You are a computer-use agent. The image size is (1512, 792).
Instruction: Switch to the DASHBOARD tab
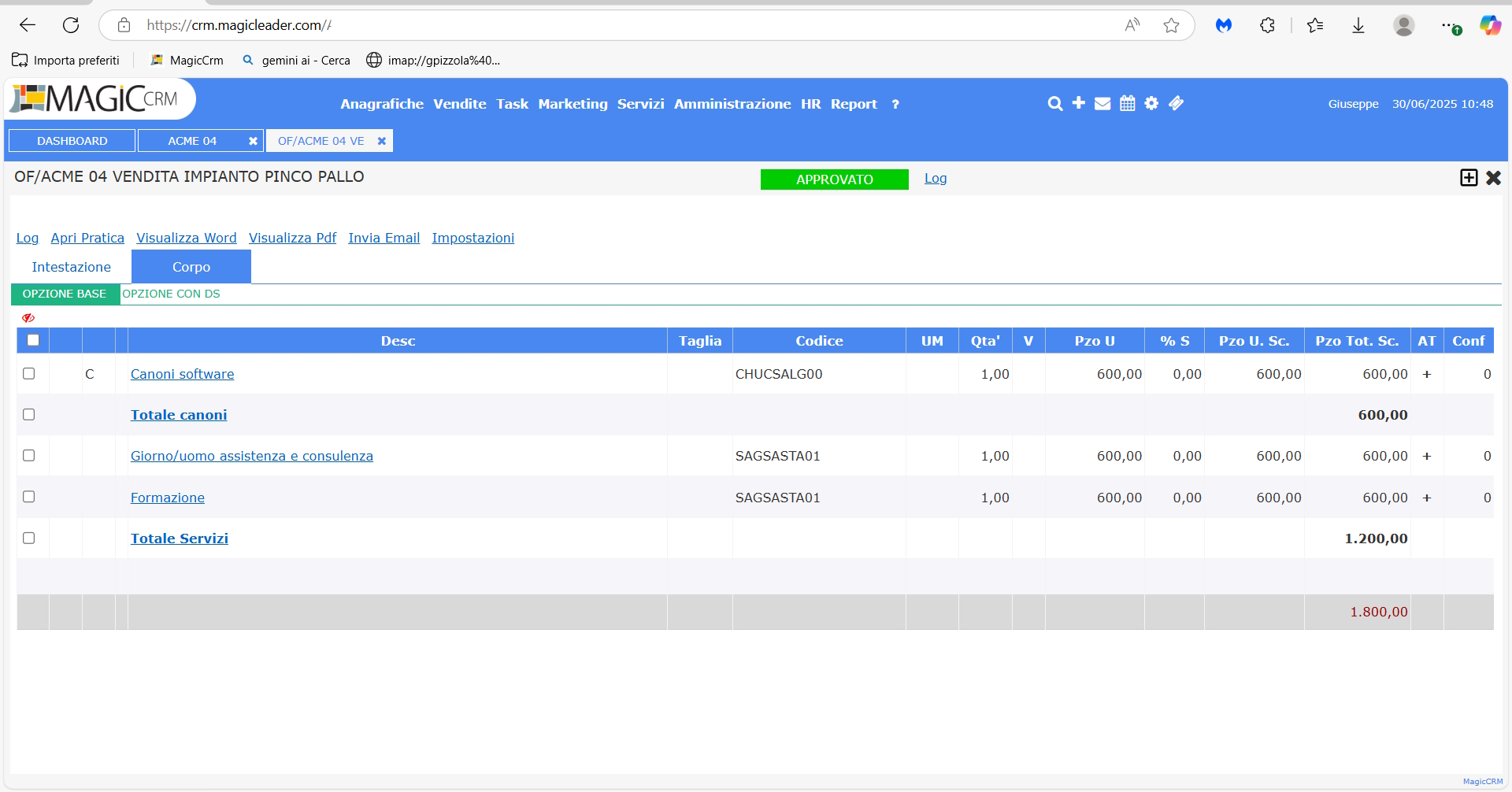coord(72,141)
